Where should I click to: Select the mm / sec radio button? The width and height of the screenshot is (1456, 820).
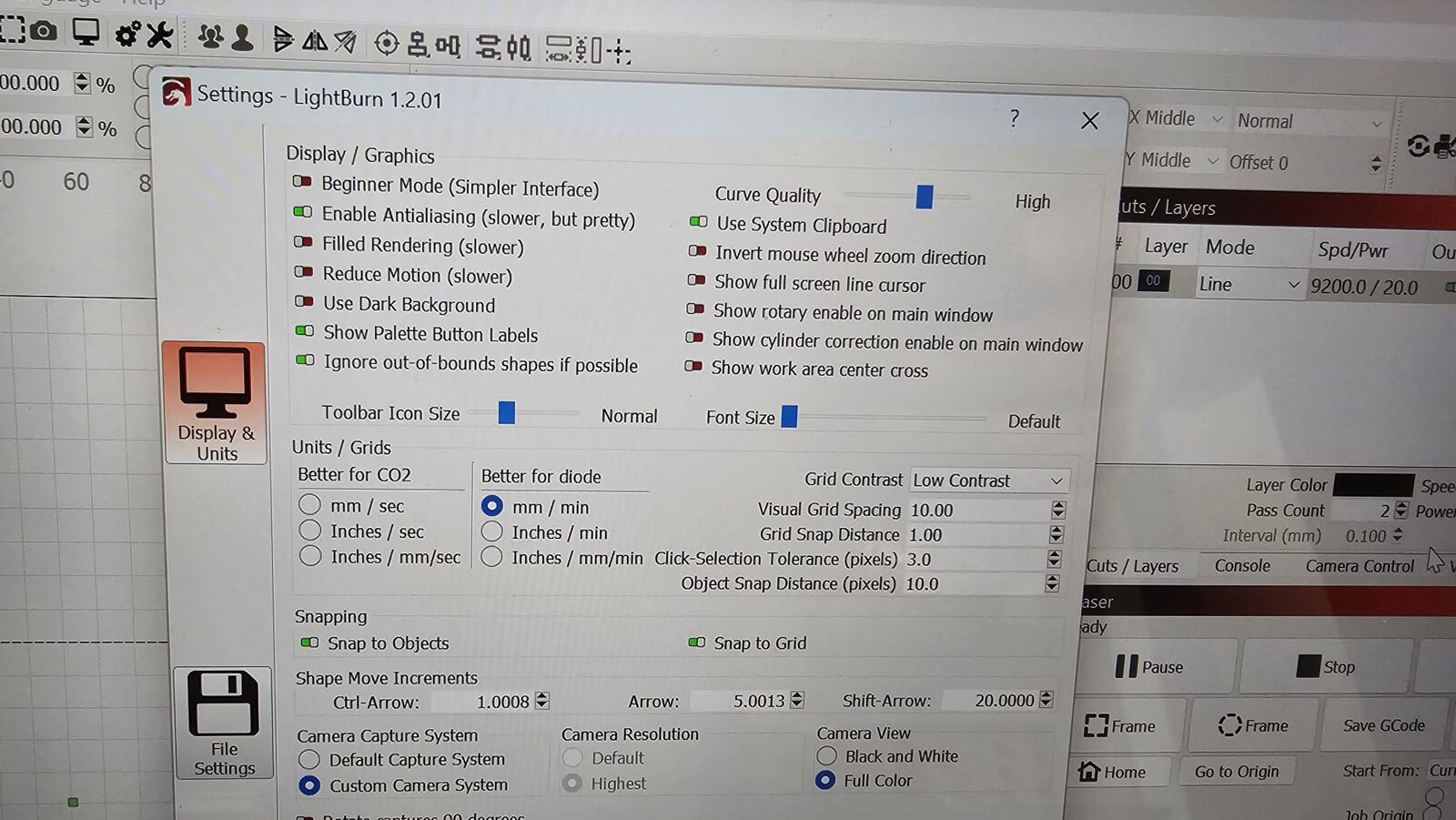click(x=309, y=504)
